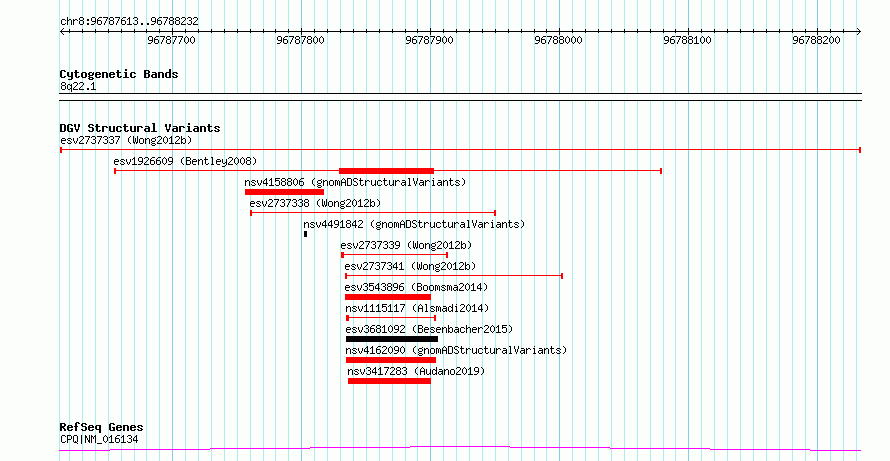Click the esv3543896 (Boomsma2014) variant label
Viewport: 890px width, 461px height.
tap(416, 287)
